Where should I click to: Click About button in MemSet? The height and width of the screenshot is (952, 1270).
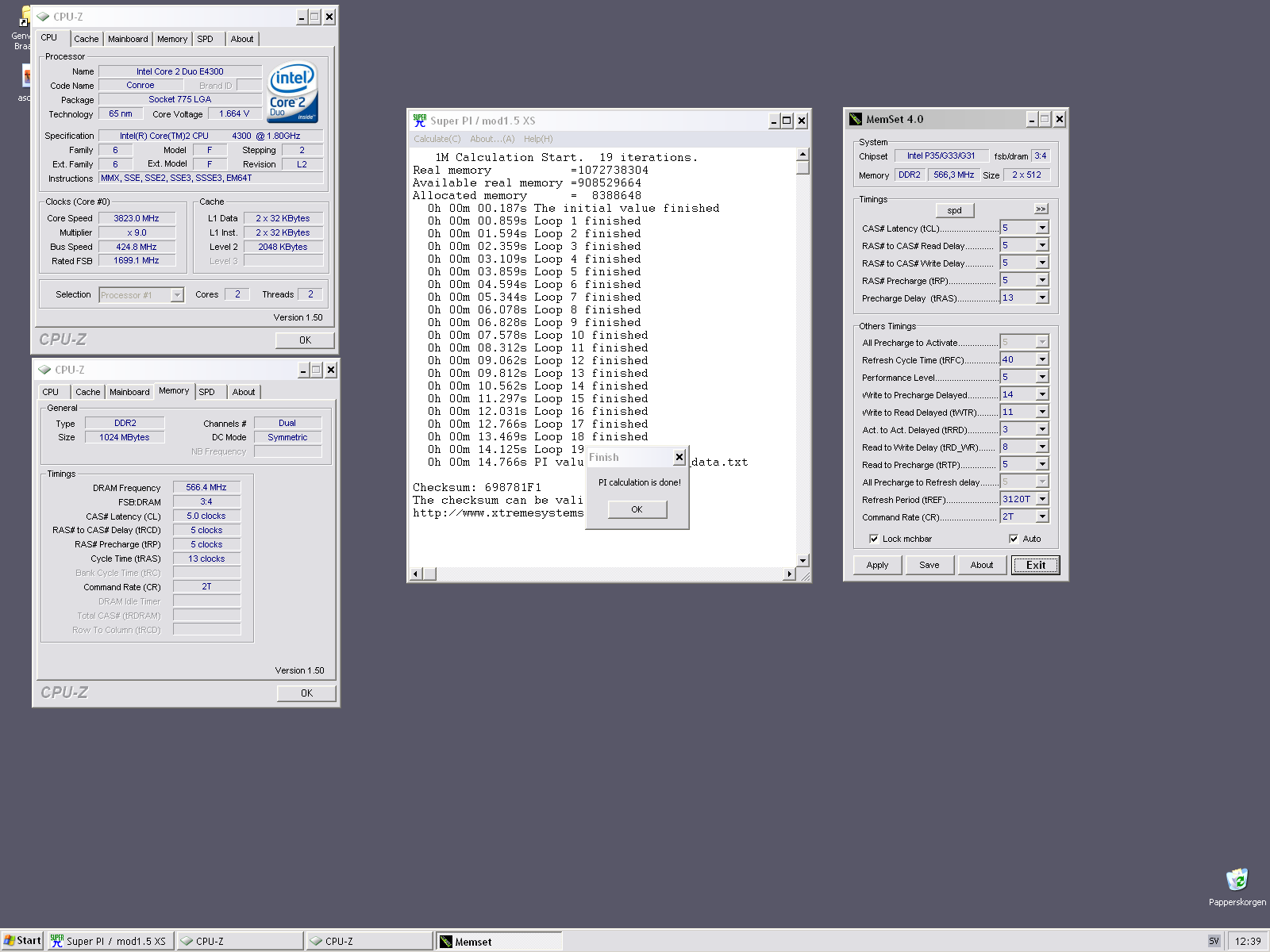(982, 565)
